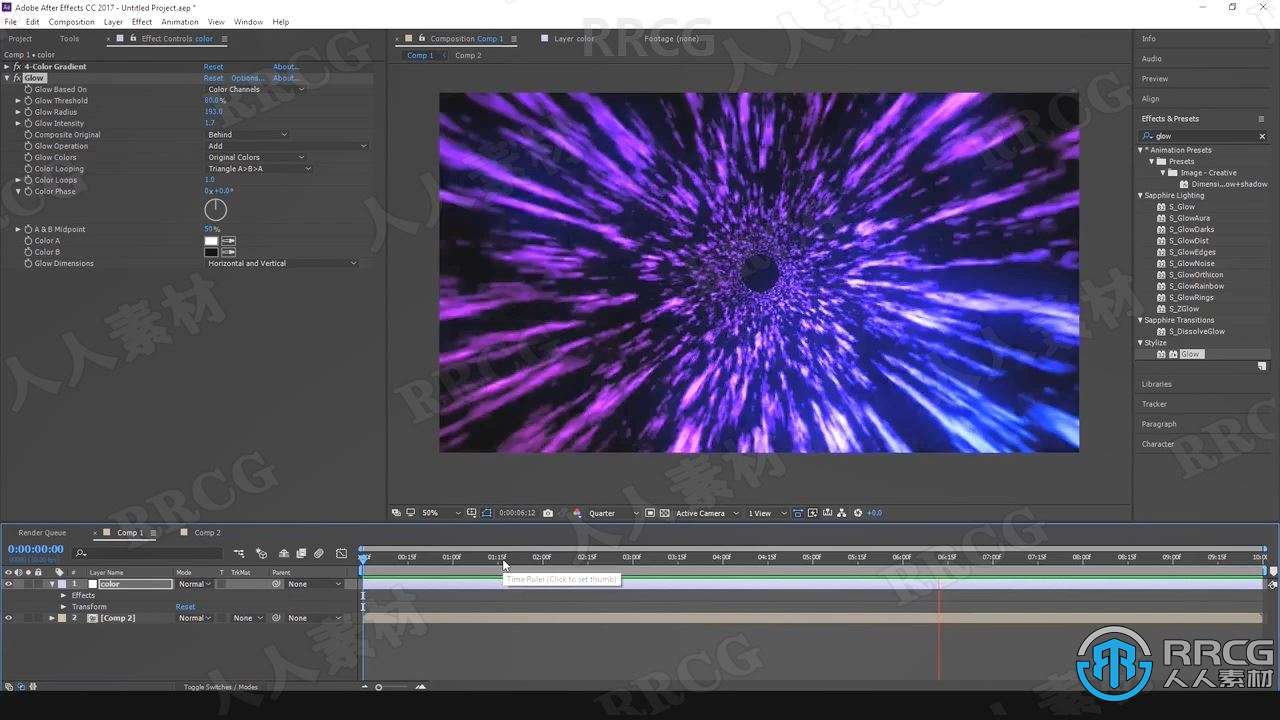Toggle stopwatch for Color Phase

[x=28, y=191]
